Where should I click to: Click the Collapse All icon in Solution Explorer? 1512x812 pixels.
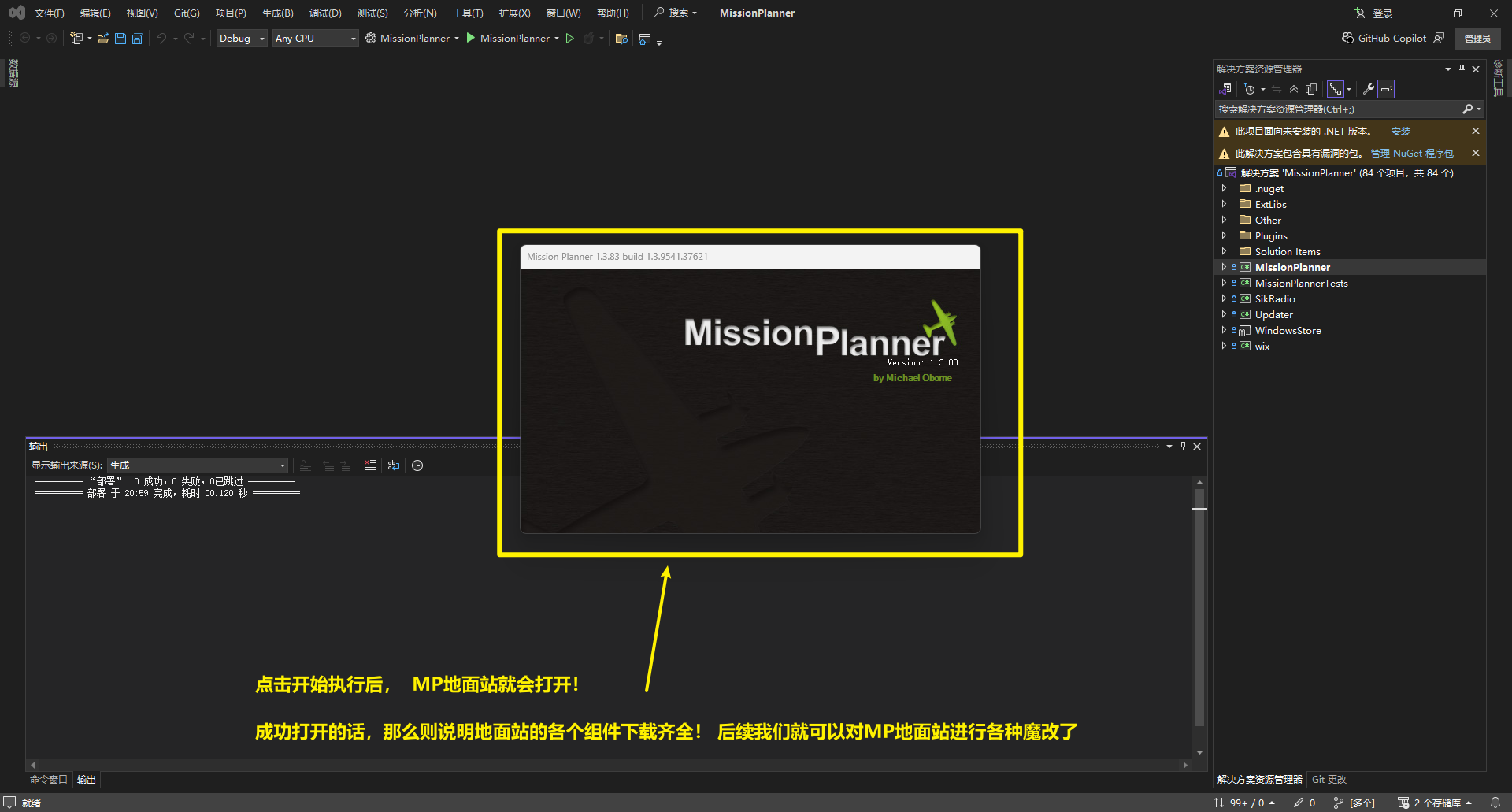point(1294,89)
